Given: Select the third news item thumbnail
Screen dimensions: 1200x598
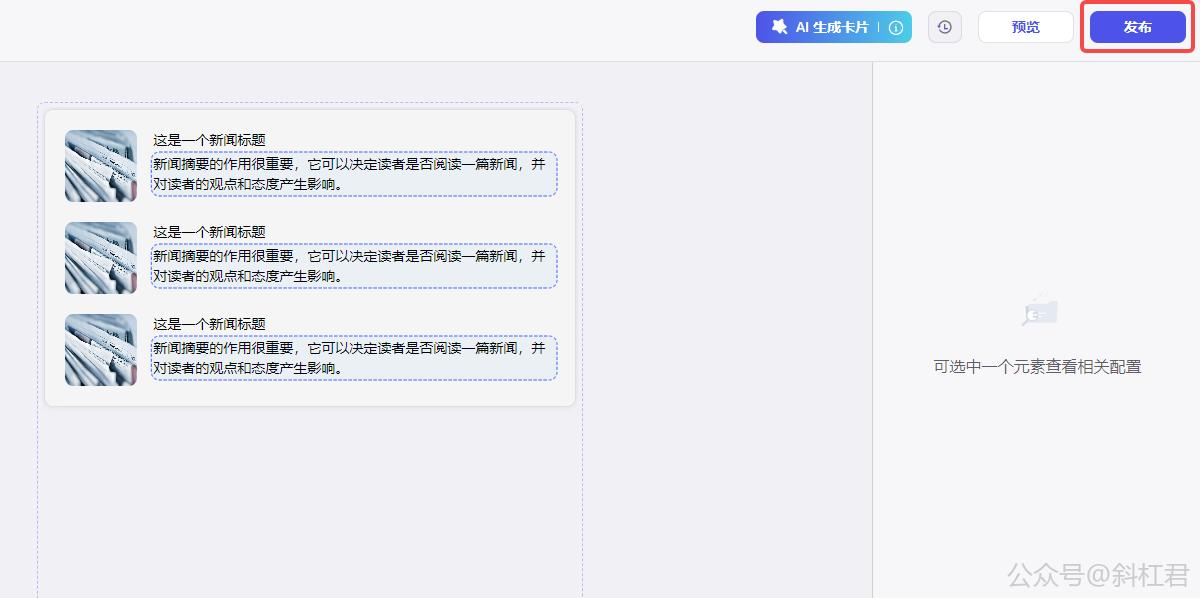Looking at the screenshot, I should tap(101, 350).
